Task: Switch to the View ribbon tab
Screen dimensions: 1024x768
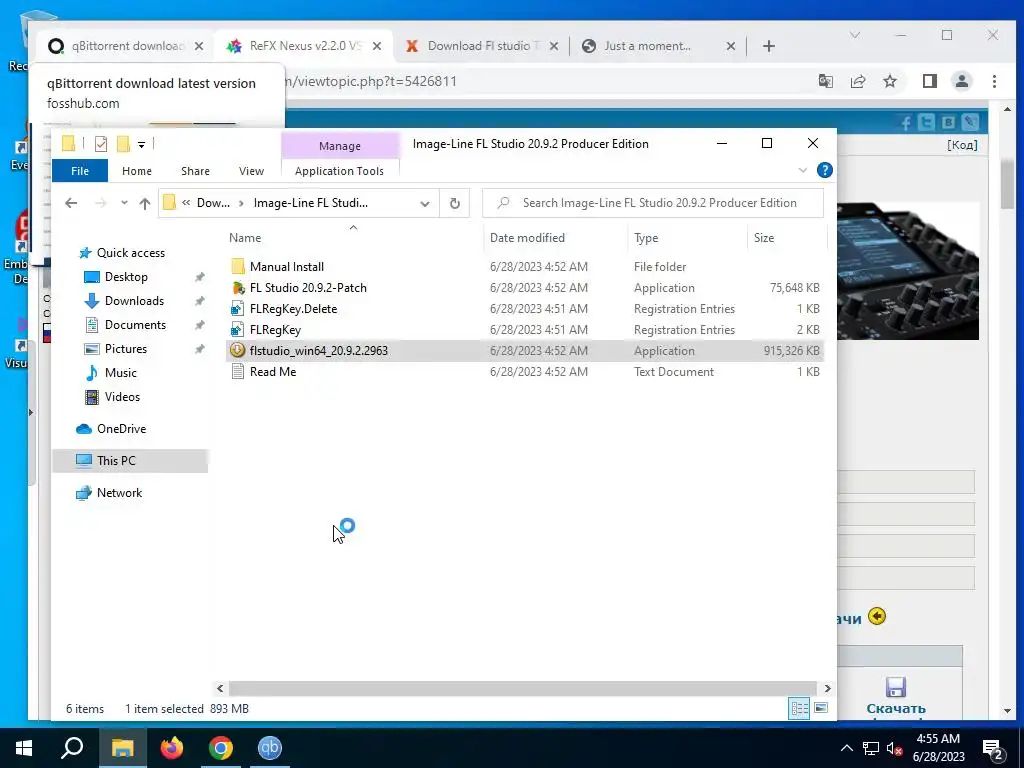Action: pyautogui.click(x=251, y=171)
